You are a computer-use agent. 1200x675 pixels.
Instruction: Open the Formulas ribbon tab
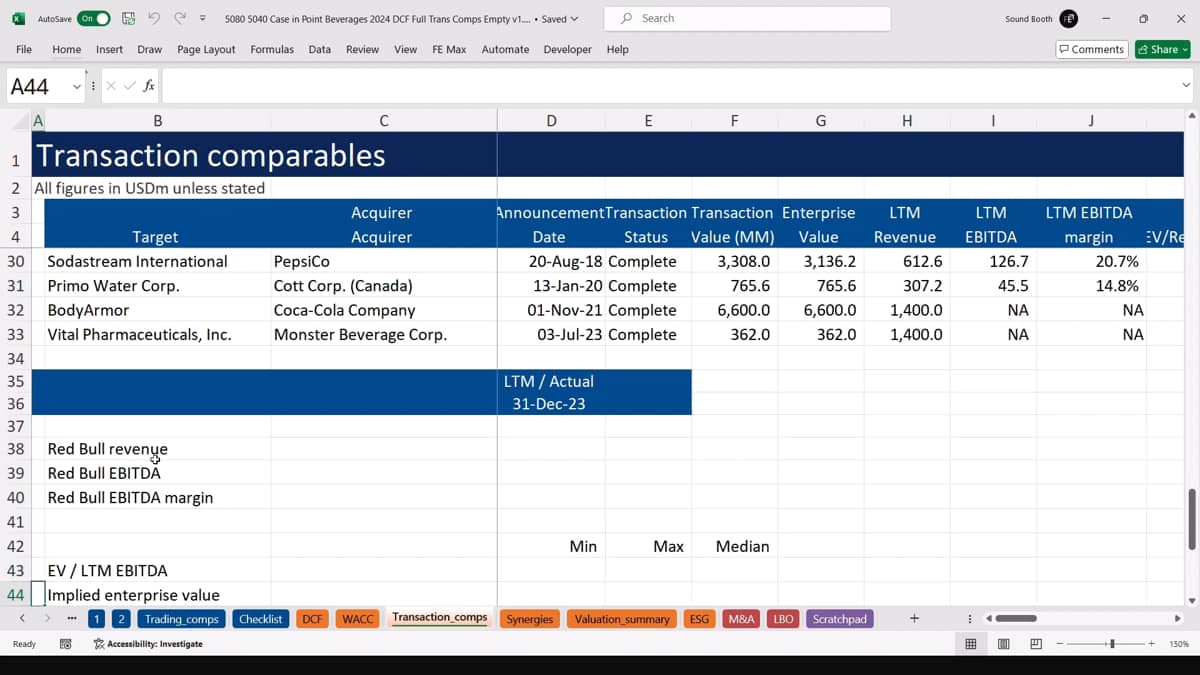[272, 49]
